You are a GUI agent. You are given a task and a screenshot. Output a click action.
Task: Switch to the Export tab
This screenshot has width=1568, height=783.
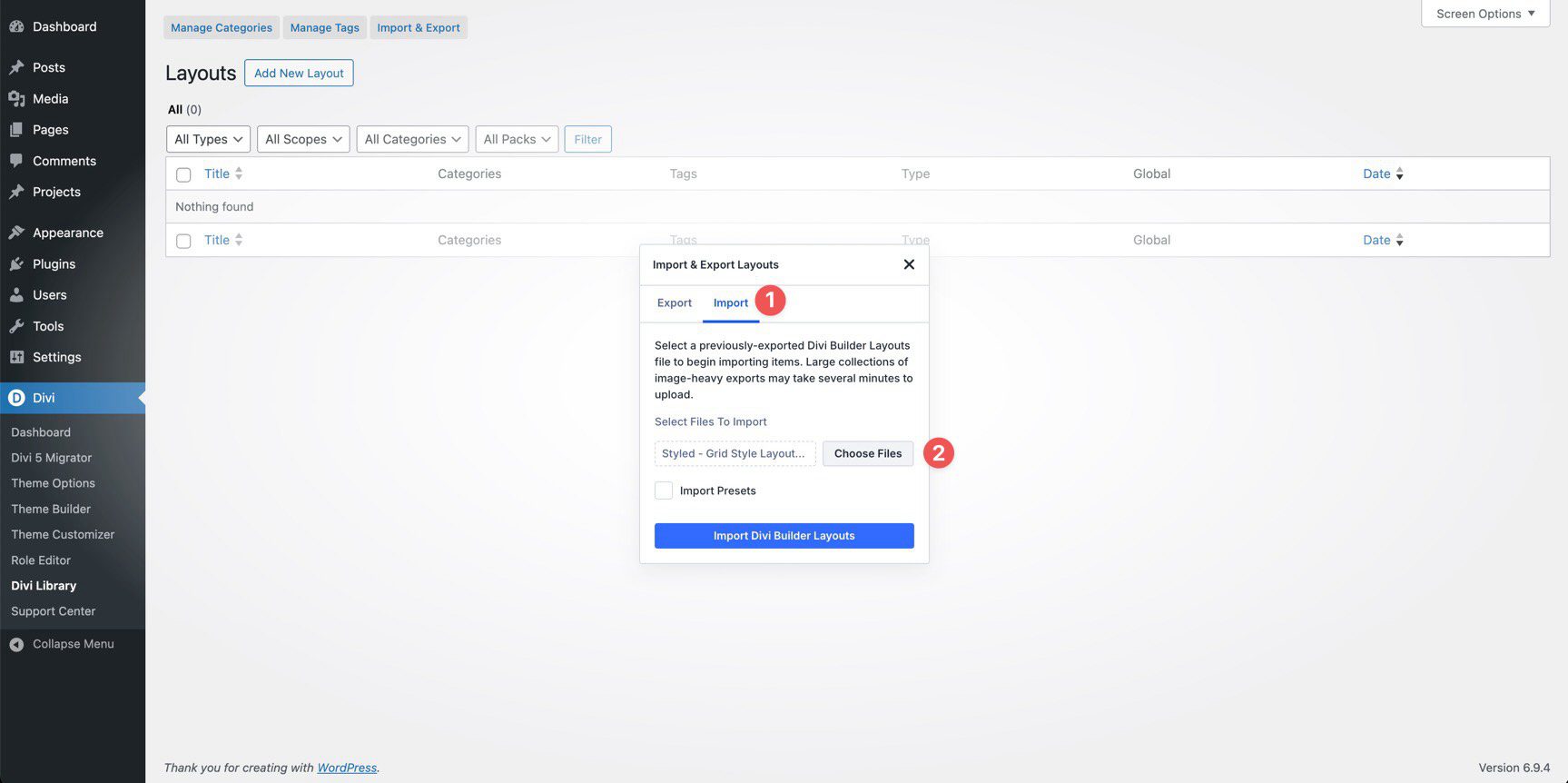(675, 303)
